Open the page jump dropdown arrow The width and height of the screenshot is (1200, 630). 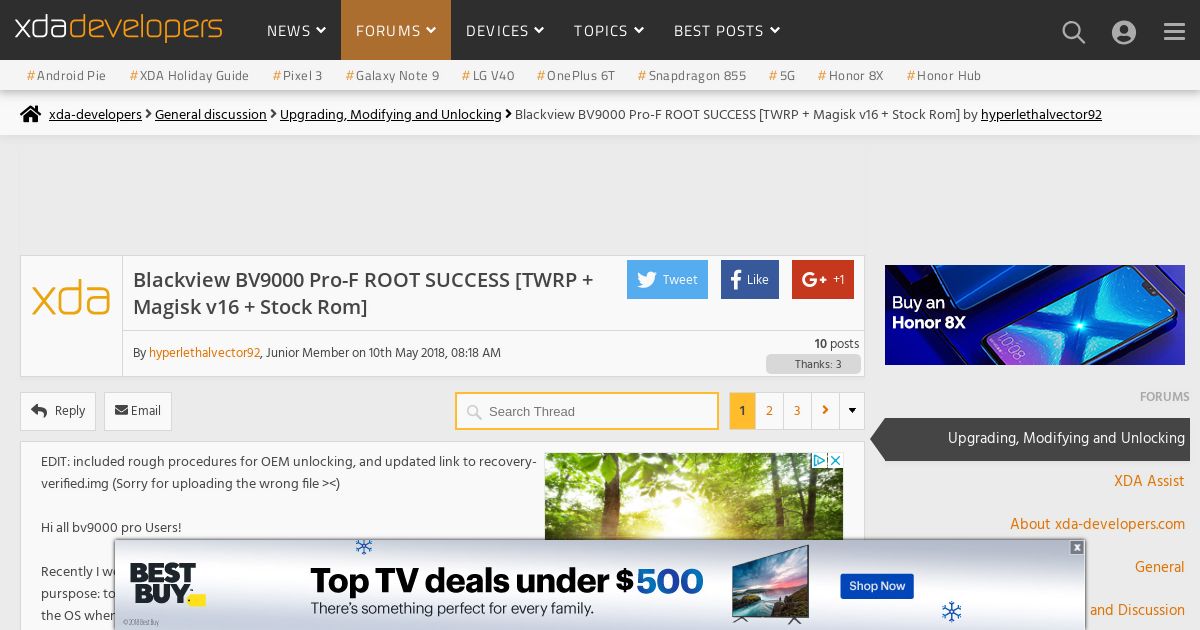[852, 411]
